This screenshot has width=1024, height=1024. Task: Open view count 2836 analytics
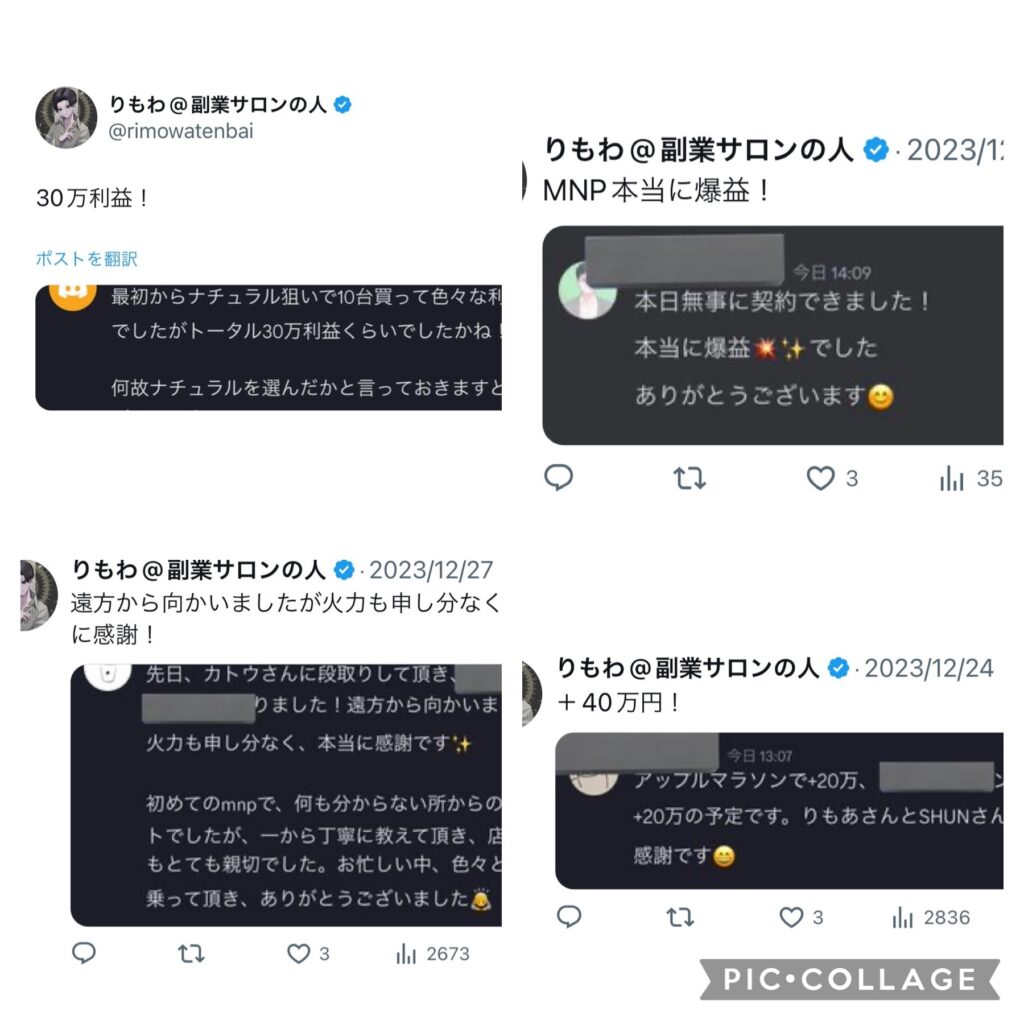[931, 918]
